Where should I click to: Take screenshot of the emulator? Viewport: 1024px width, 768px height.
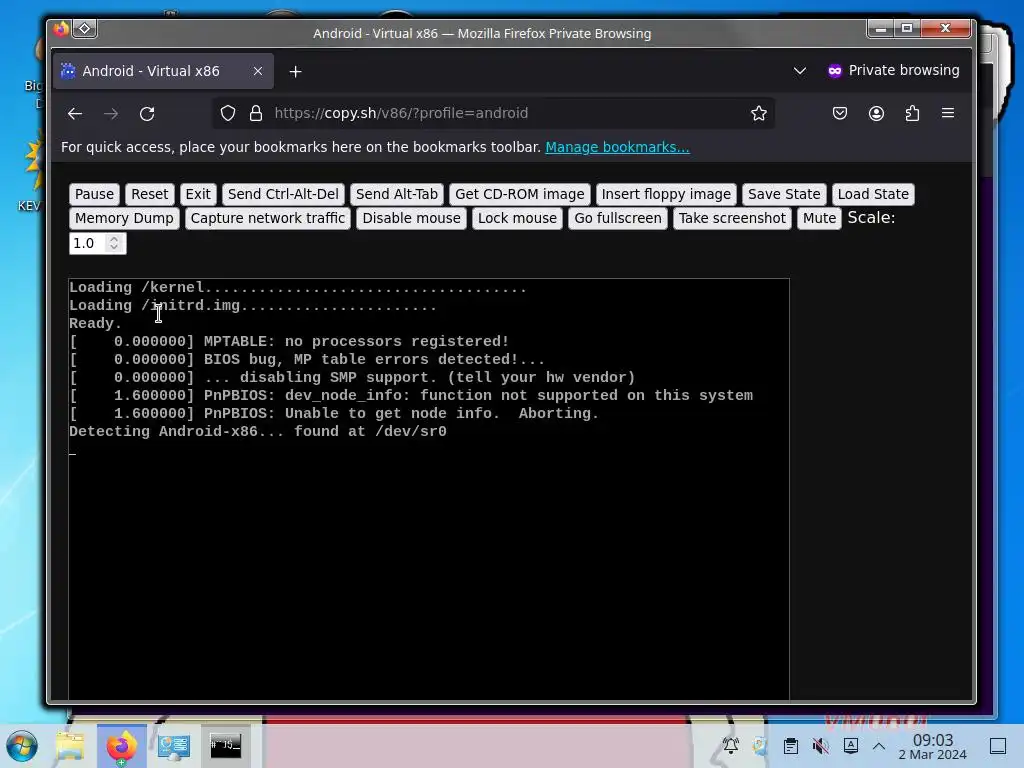click(x=732, y=218)
